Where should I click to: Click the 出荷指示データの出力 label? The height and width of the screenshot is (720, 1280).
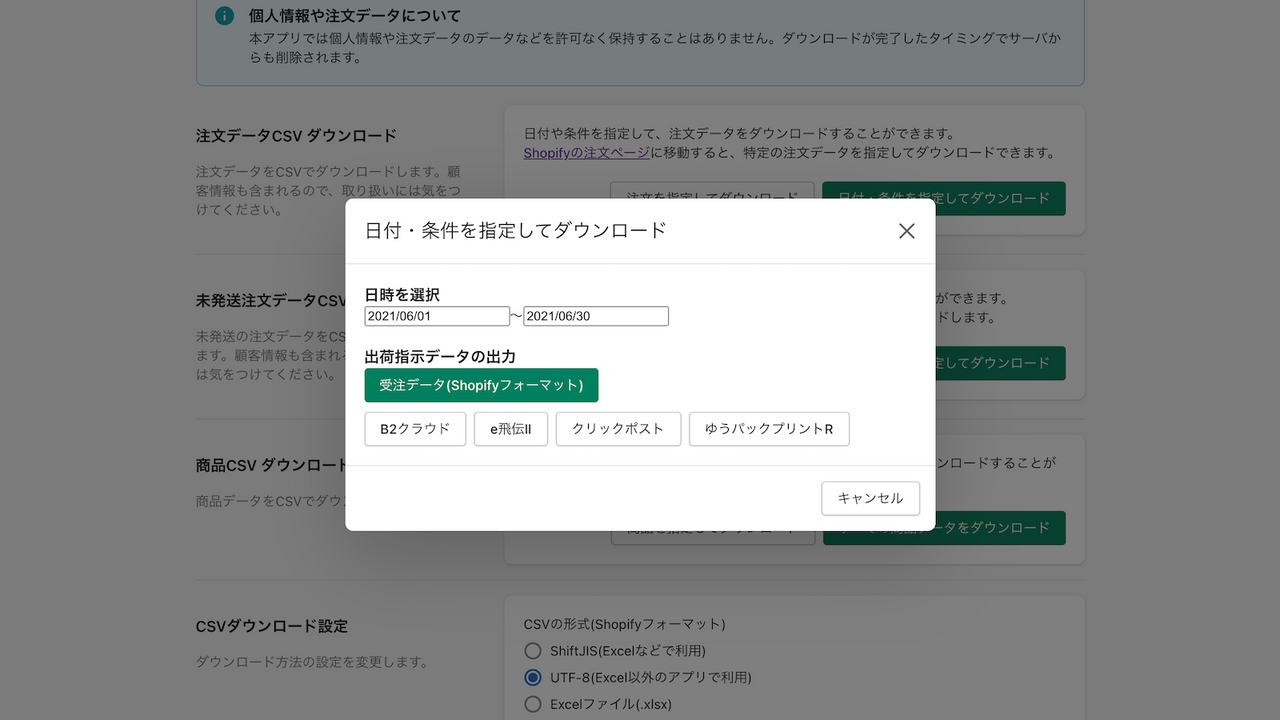[x=440, y=356]
